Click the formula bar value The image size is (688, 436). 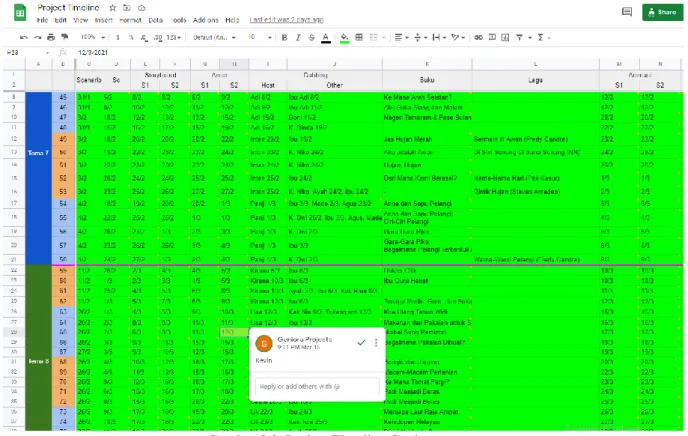point(93,53)
